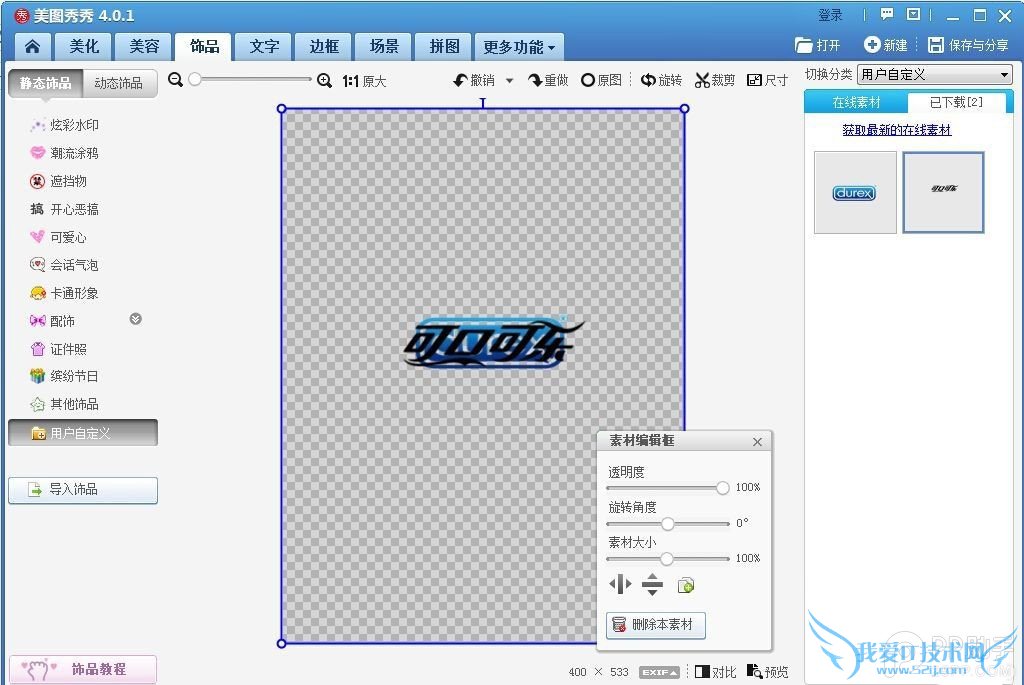Image resolution: width=1024 pixels, height=685 pixels.
Task: Open 缤纷节日 category
Action: pos(65,376)
